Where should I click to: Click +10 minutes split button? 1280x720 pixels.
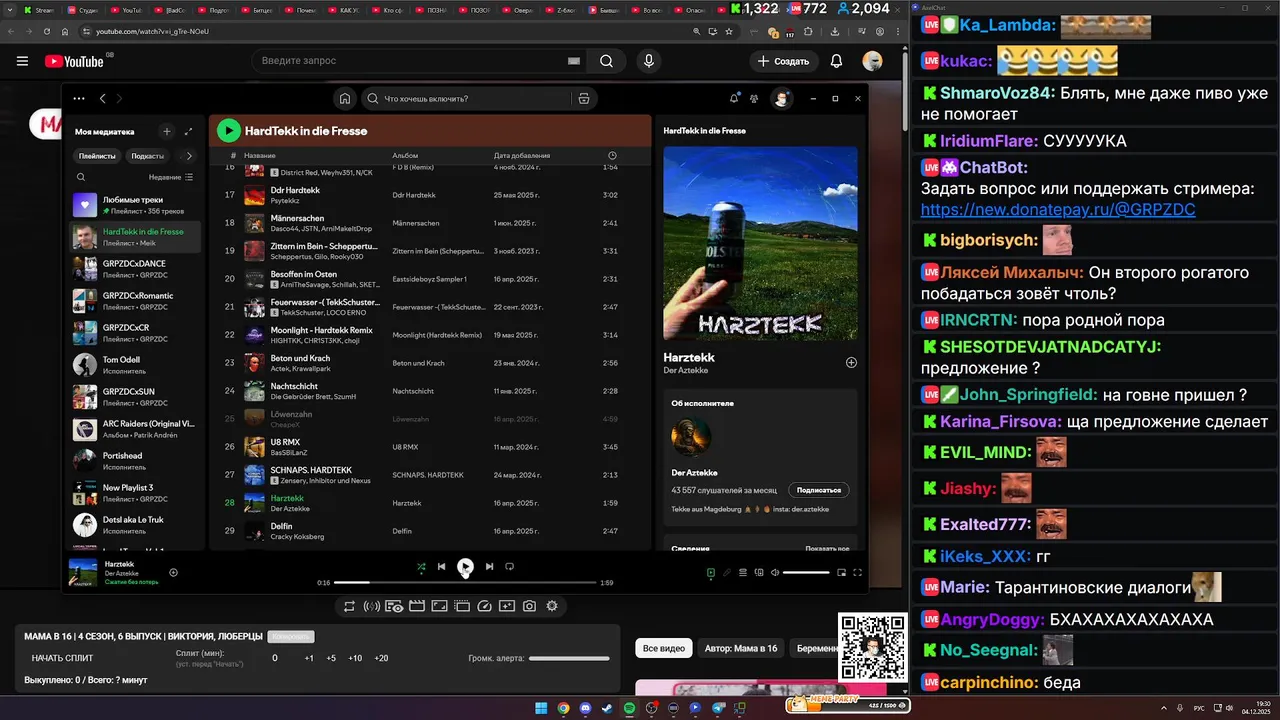[355, 658]
